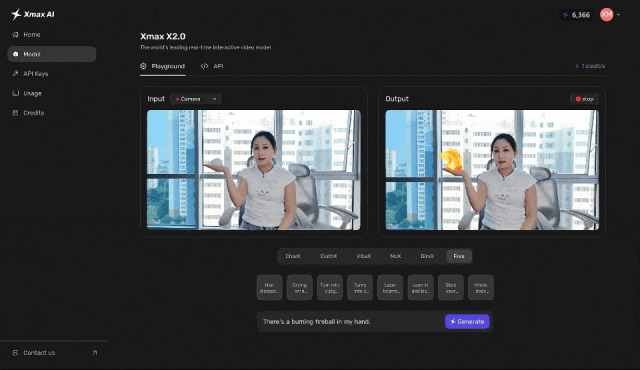Select the ClothX mode tab
Screen dimensions: 640x370
point(329,256)
